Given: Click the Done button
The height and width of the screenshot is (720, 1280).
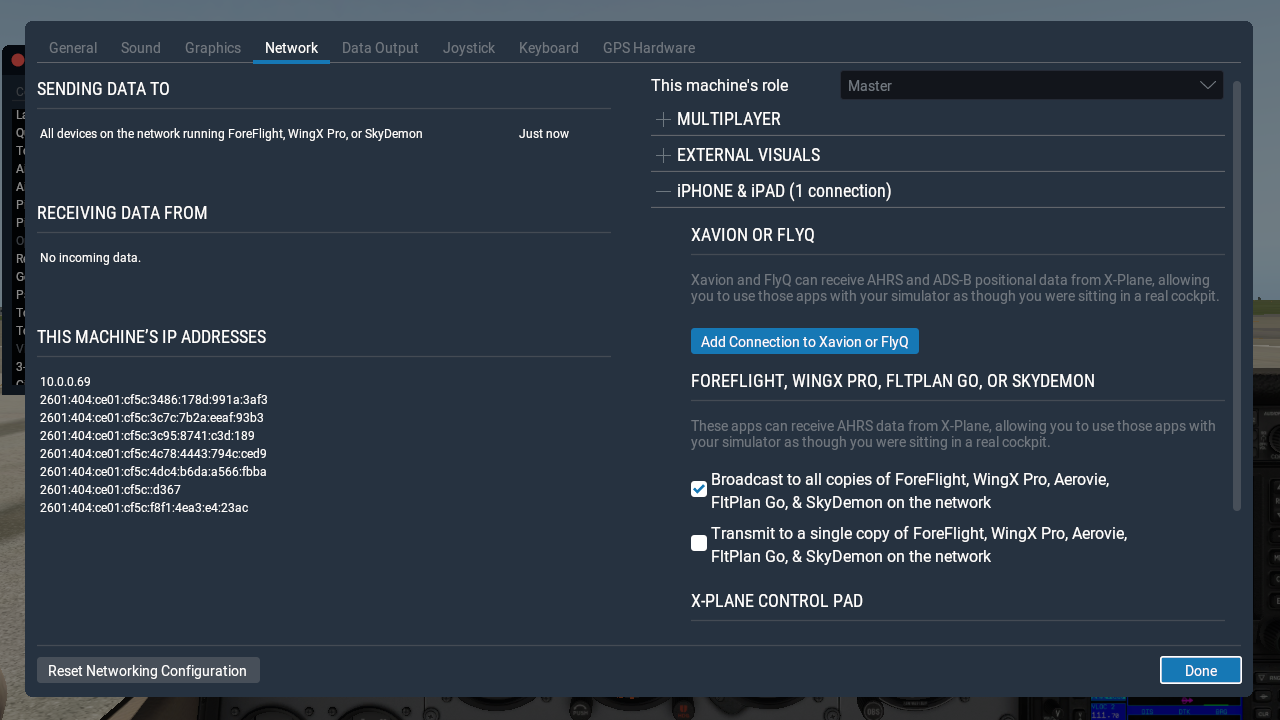Looking at the screenshot, I should click(1200, 671).
